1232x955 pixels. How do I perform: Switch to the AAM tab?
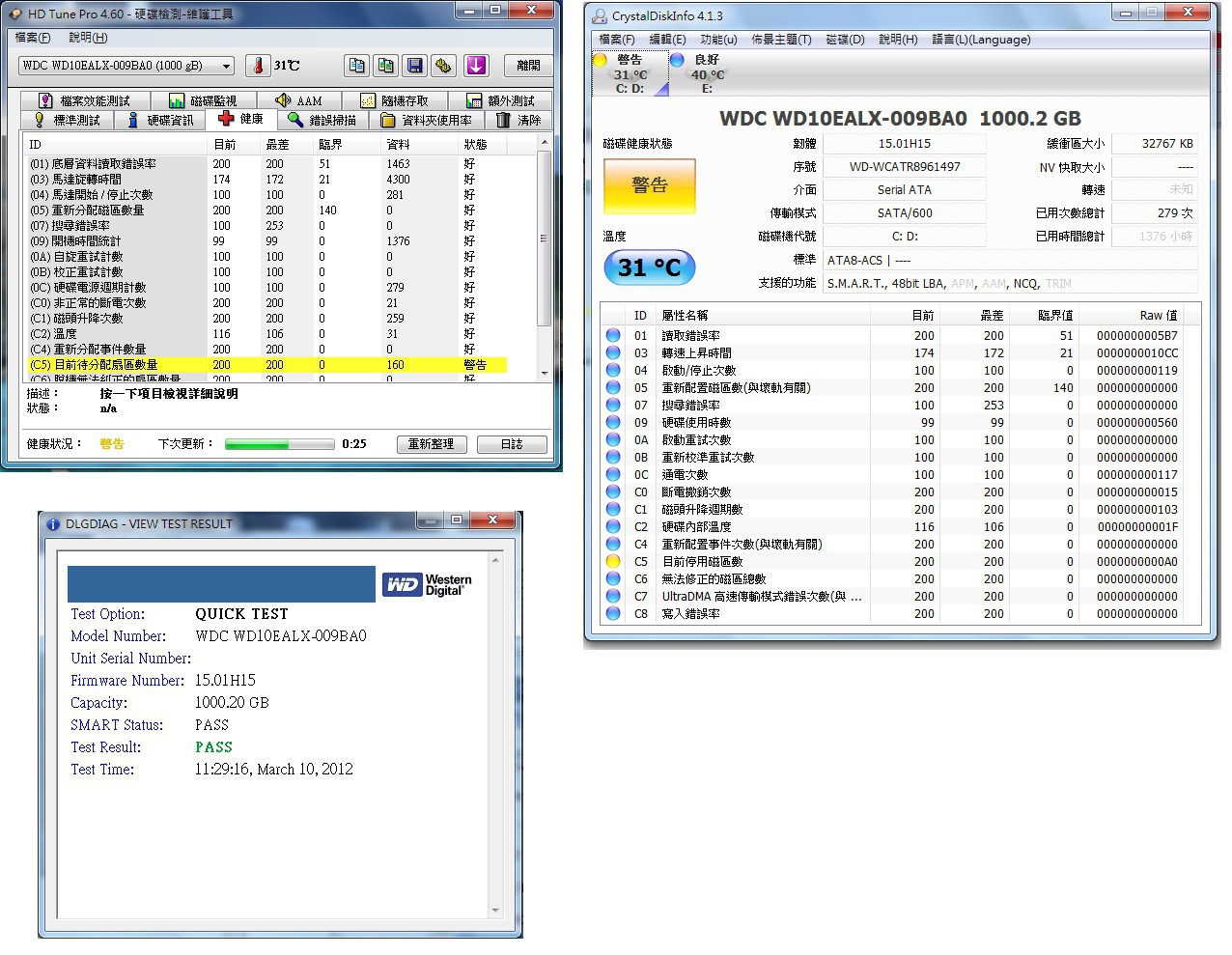[299, 100]
